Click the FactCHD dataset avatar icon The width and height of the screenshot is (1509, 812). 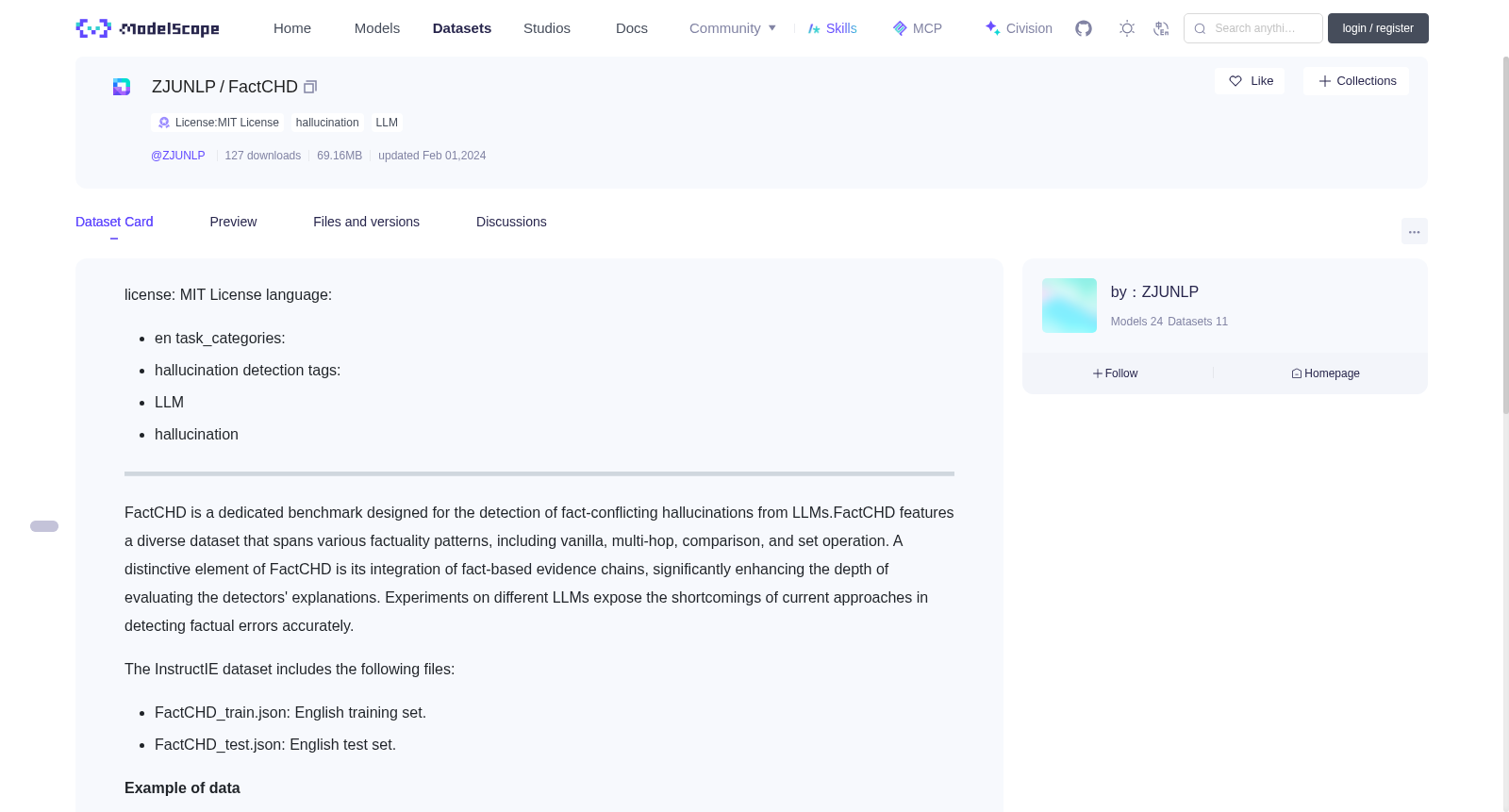click(x=122, y=87)
